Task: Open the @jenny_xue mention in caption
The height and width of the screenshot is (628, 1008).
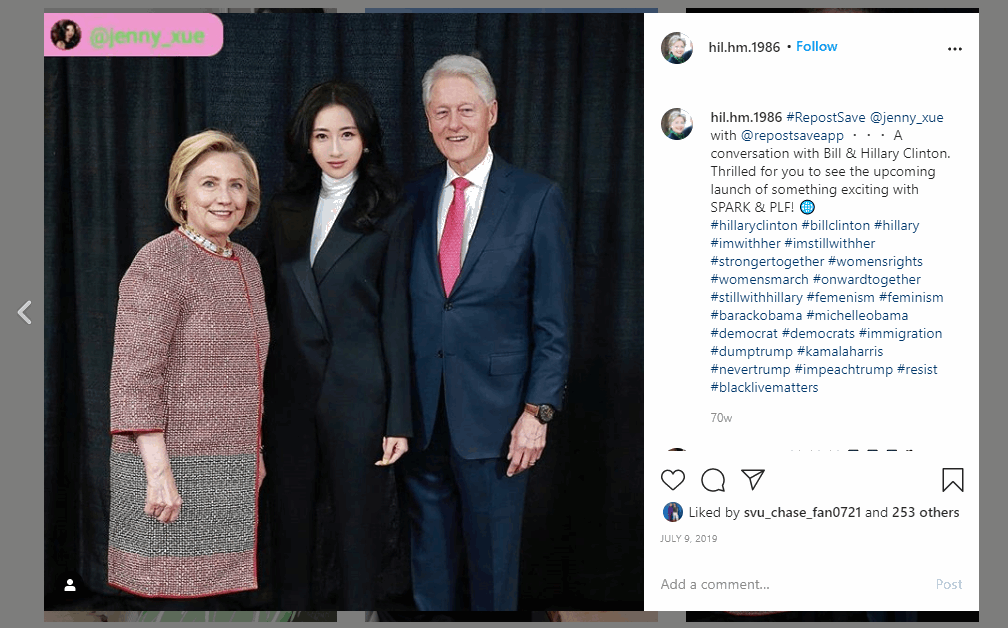Action: coord(906,118)
